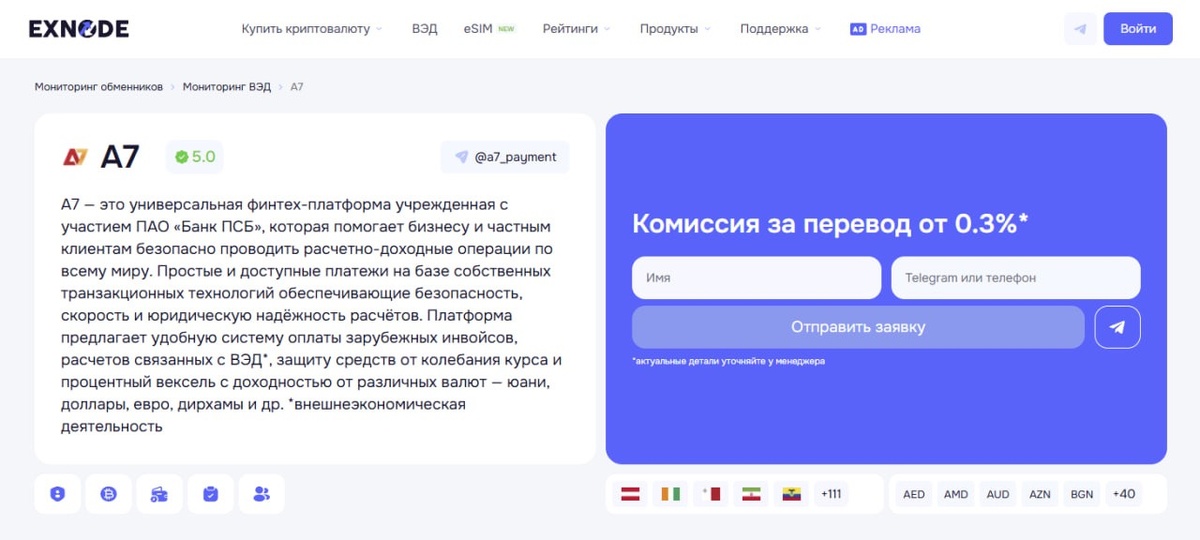This screenshot has height=540, width=1200.
Task: Open the Реклама link in the header
Action: pyautogui.click(x=885, y=29)
